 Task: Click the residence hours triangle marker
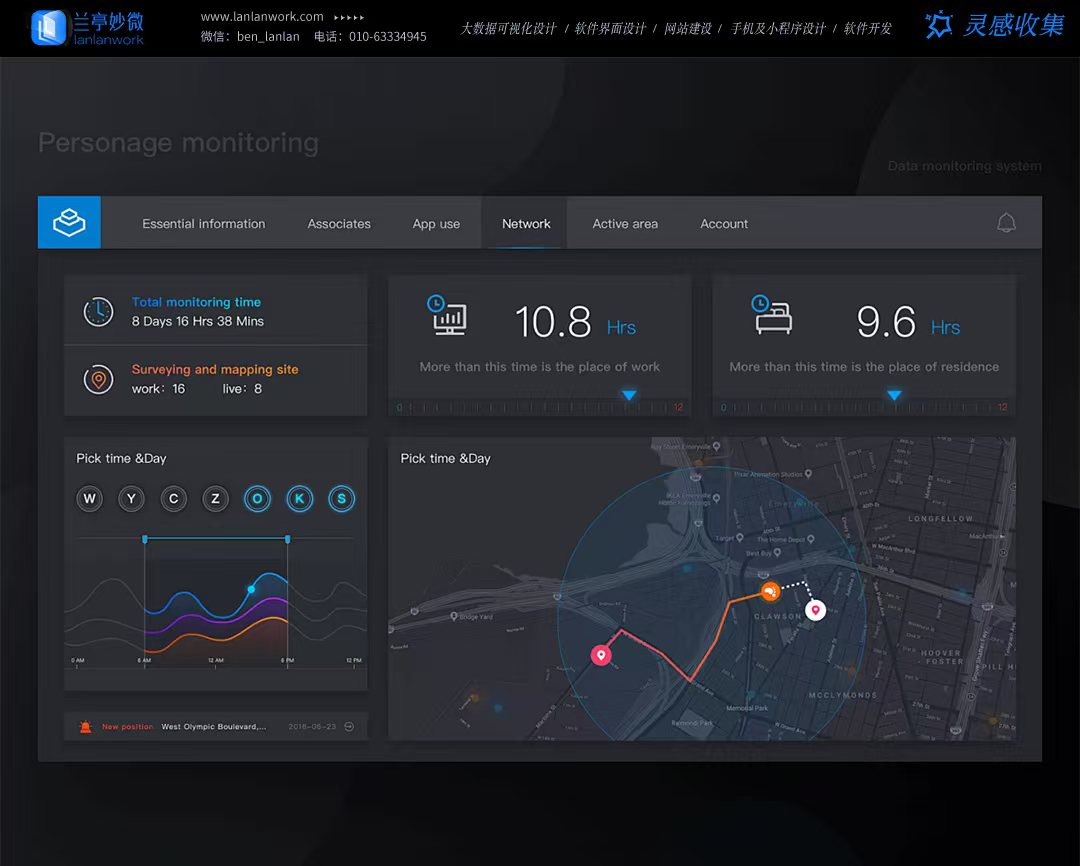click(894, 396)
